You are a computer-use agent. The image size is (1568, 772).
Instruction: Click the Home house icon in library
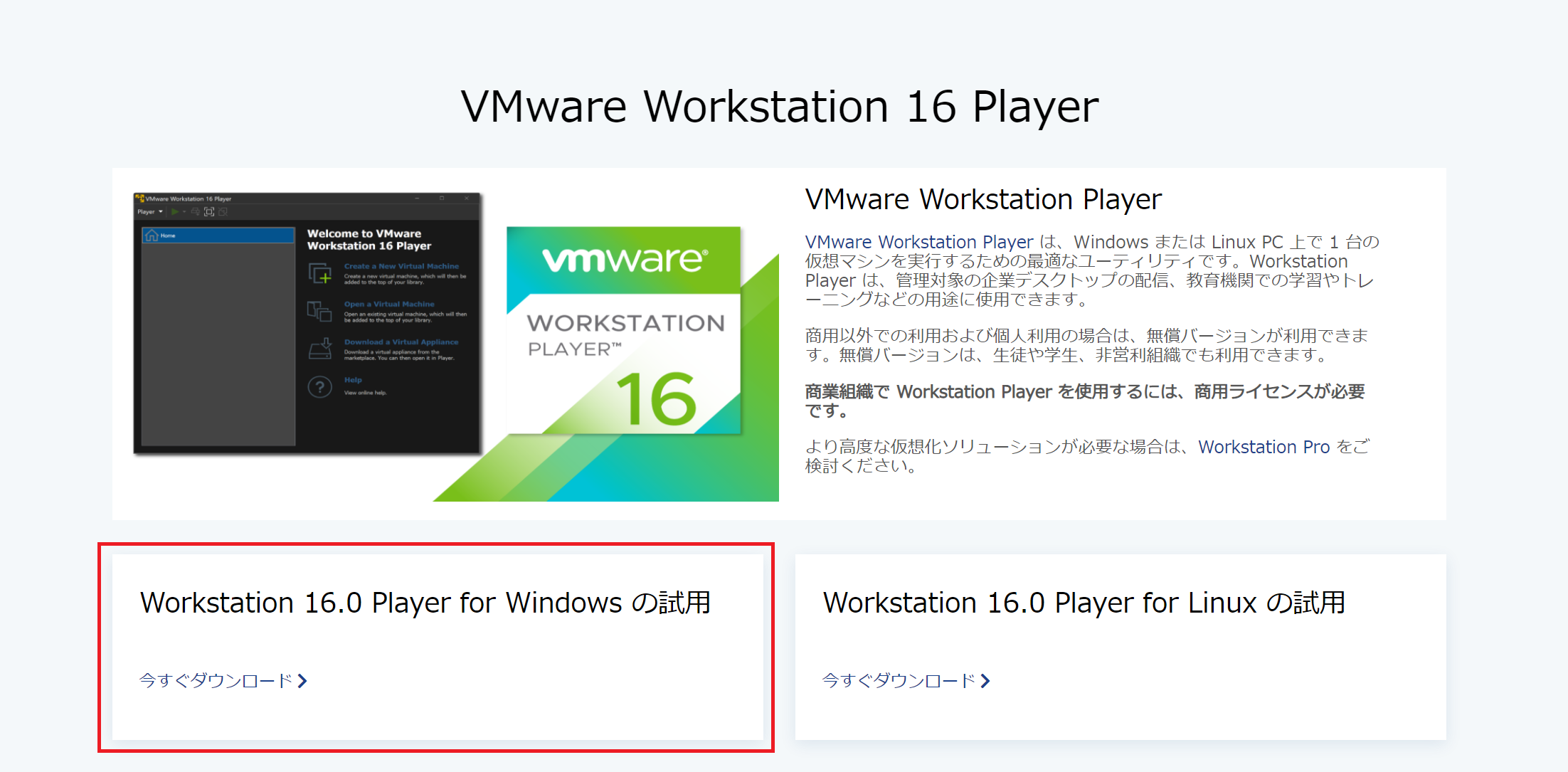click(152, 236)
